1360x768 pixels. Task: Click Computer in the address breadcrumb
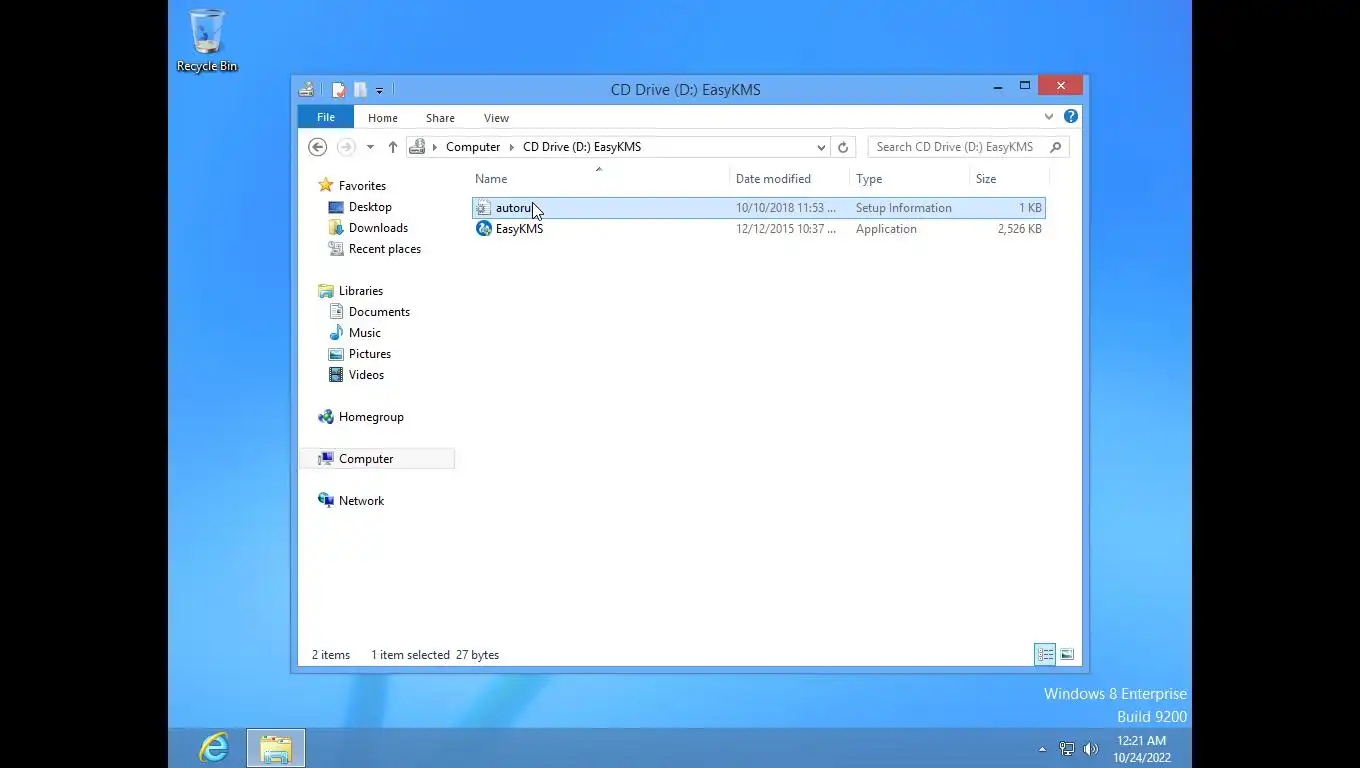(473, 147)
